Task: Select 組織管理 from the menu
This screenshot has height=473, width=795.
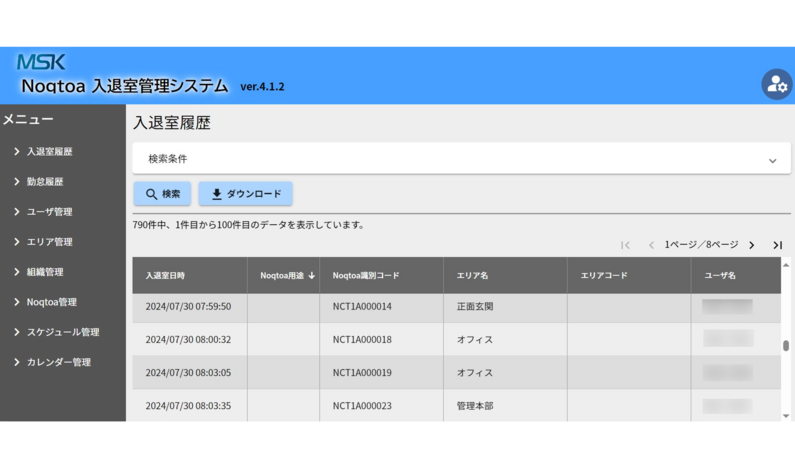Action: coord(44,272)
